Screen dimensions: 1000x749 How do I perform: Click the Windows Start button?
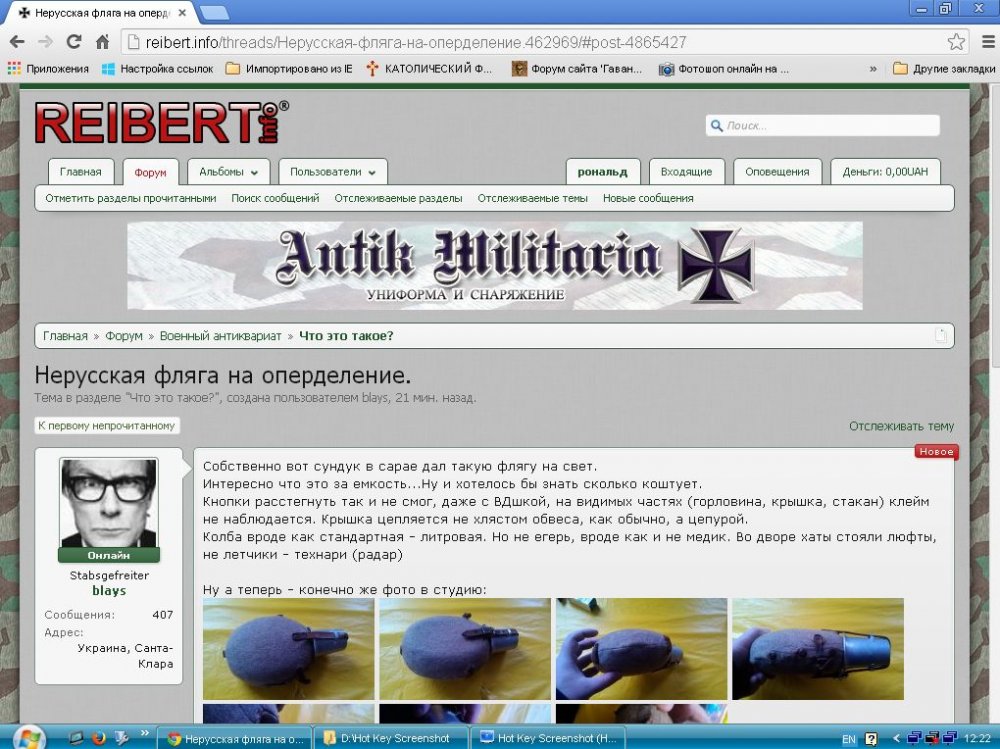[x=29, y=738]
